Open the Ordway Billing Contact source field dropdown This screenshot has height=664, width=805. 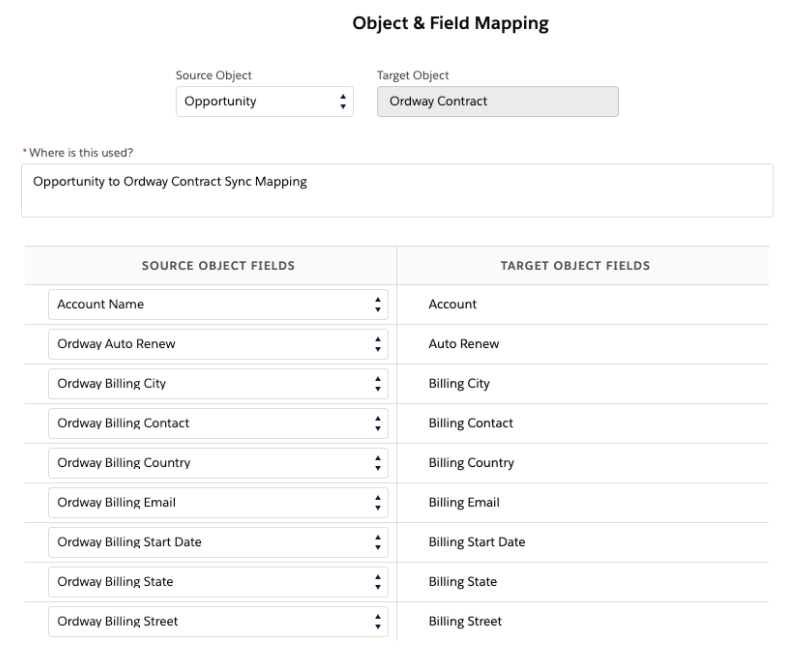tap(218, 423)
